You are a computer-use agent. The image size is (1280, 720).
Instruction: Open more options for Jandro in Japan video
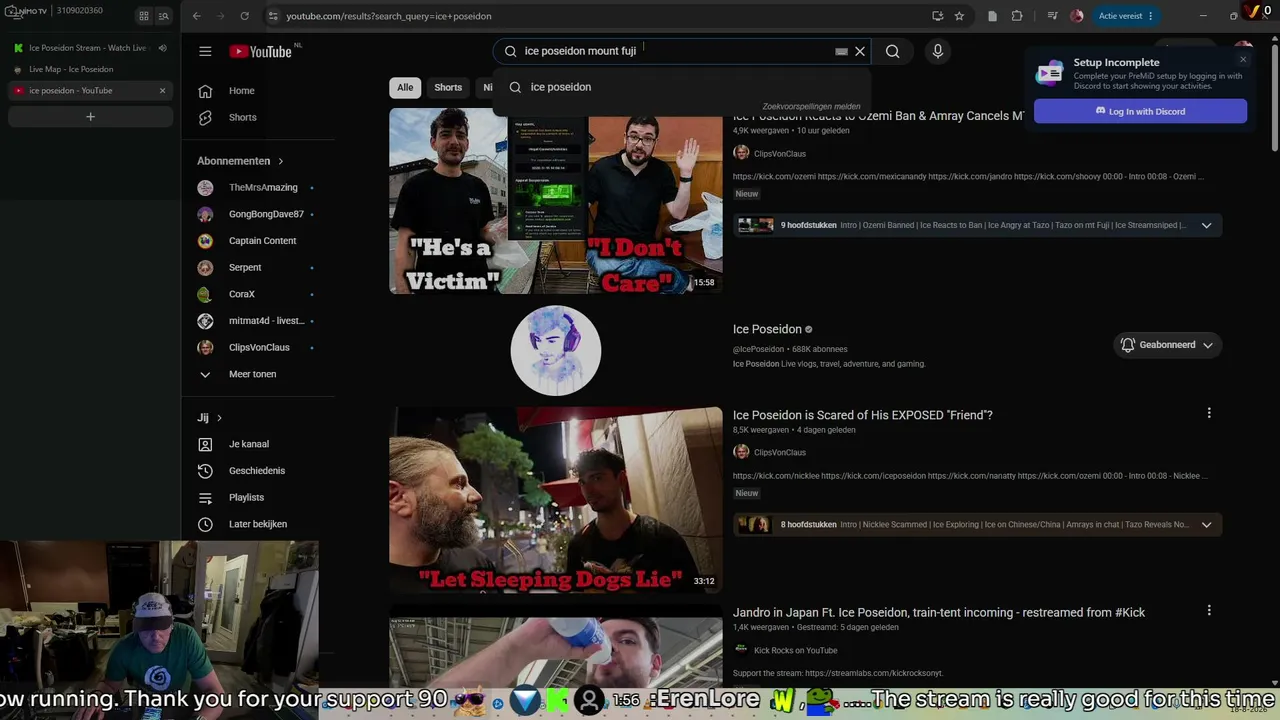click(1209, 610)
